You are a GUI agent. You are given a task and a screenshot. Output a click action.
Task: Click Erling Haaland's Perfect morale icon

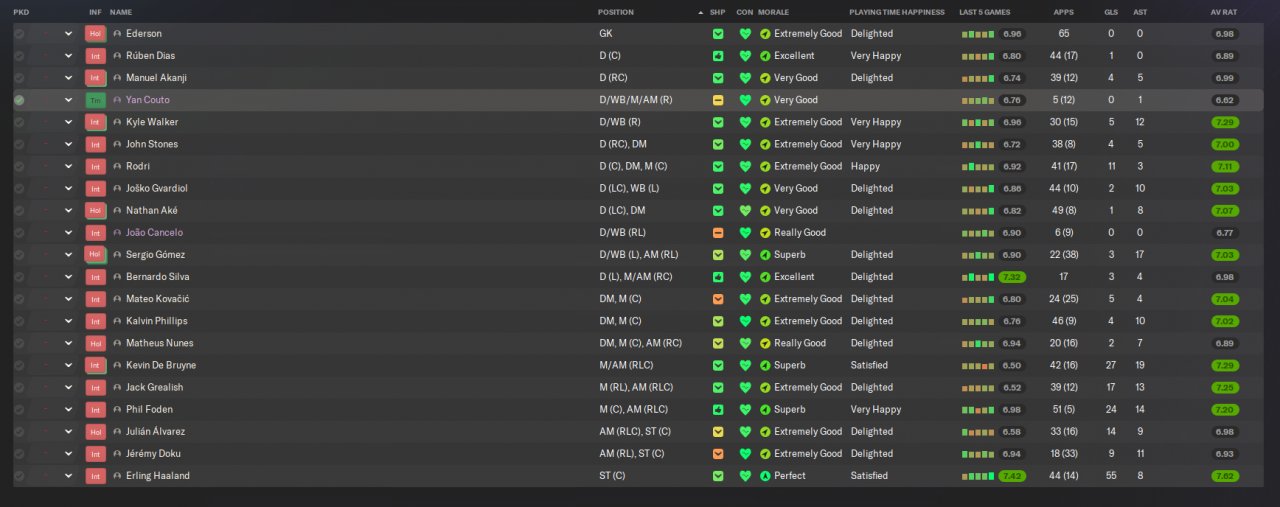765,476
